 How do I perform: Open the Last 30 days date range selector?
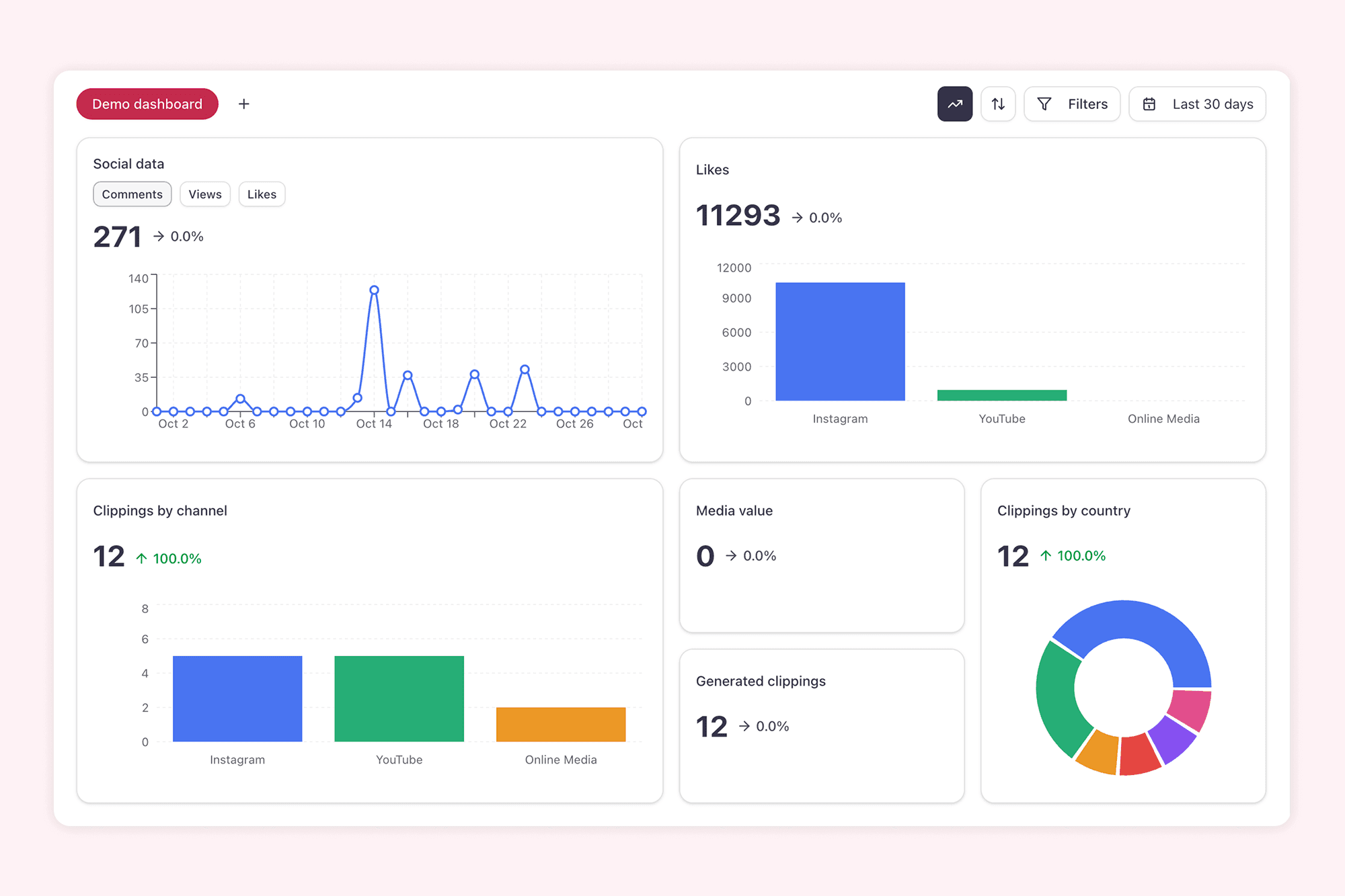pyautogui.click(x=1197, y=104)
